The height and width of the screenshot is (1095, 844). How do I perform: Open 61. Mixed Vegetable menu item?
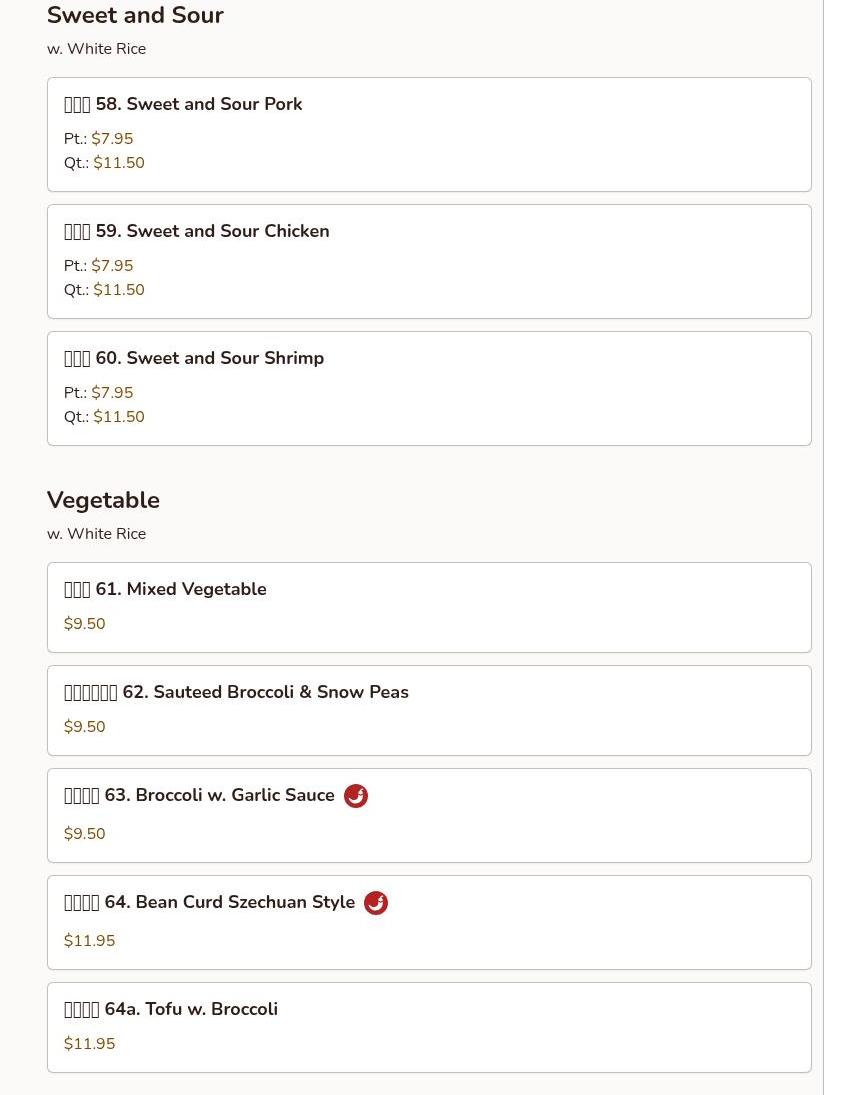(429, 608)
